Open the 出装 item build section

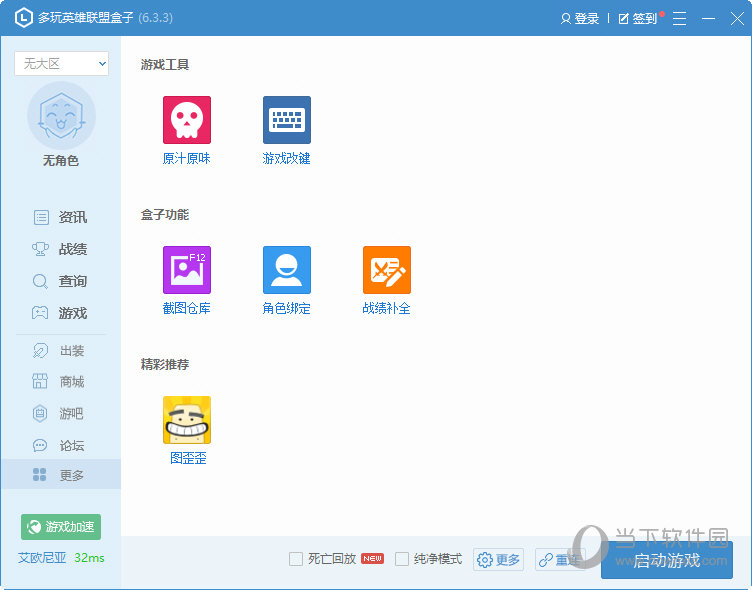click(x=60, y=351)
